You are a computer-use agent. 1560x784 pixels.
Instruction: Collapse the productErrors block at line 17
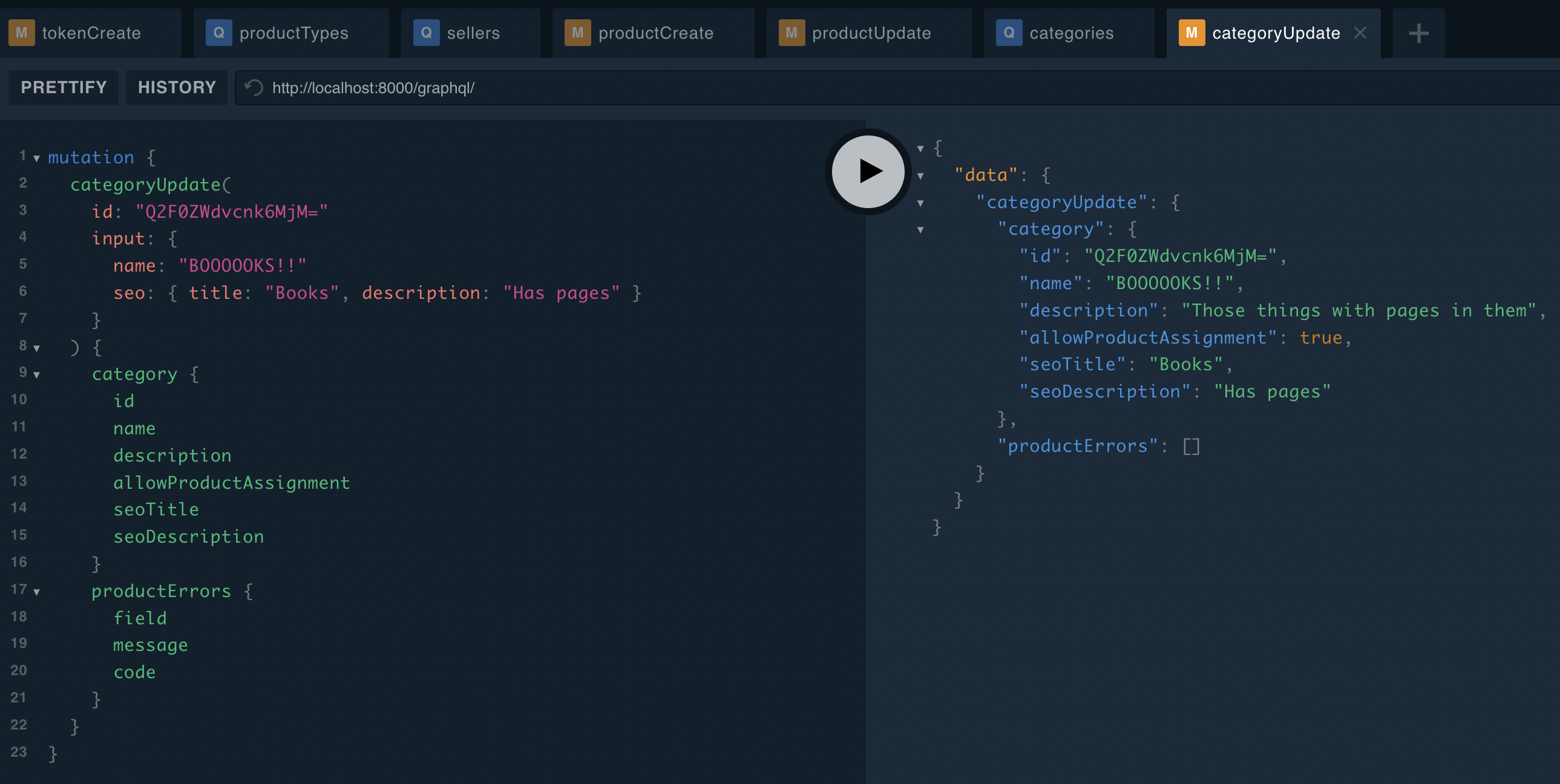coord(37,592)
